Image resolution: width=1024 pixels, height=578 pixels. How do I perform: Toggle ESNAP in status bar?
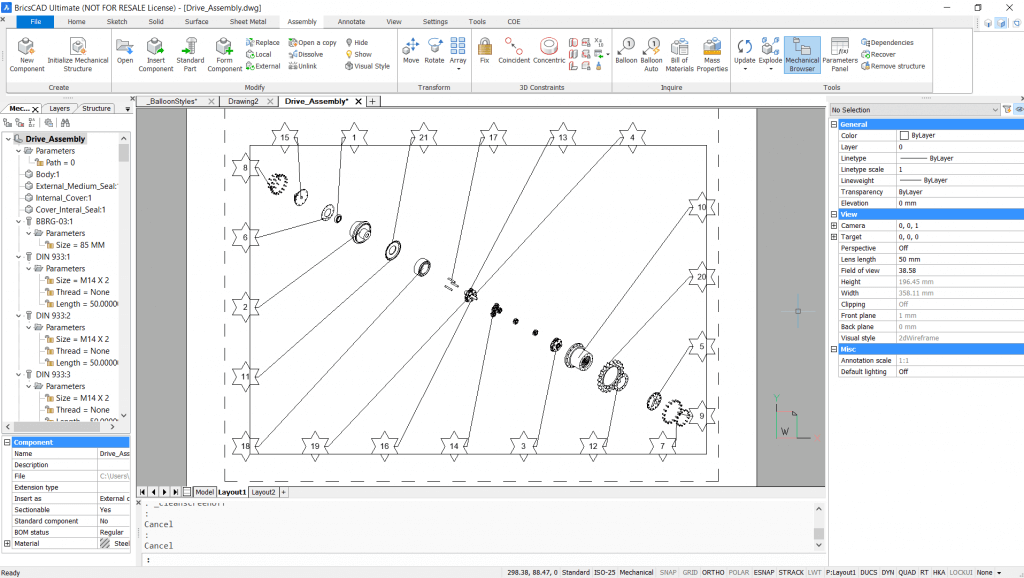(763, 572)
